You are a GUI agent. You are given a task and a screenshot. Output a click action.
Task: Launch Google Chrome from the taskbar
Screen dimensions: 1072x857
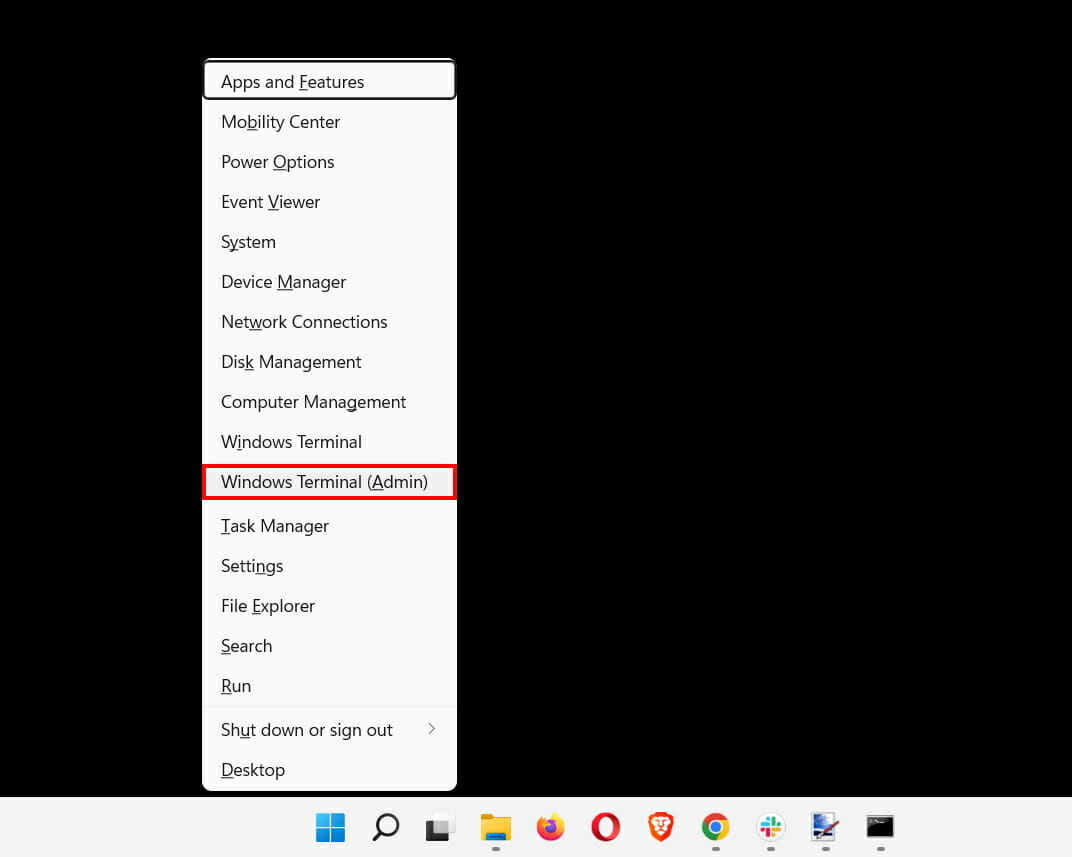714,828
